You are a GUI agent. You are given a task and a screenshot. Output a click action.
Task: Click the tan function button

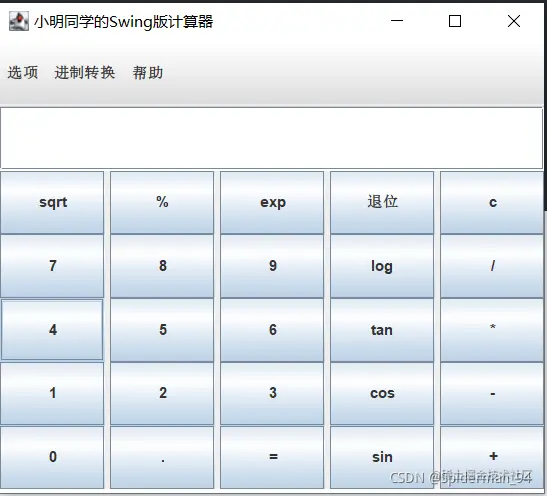coord(382,330)
